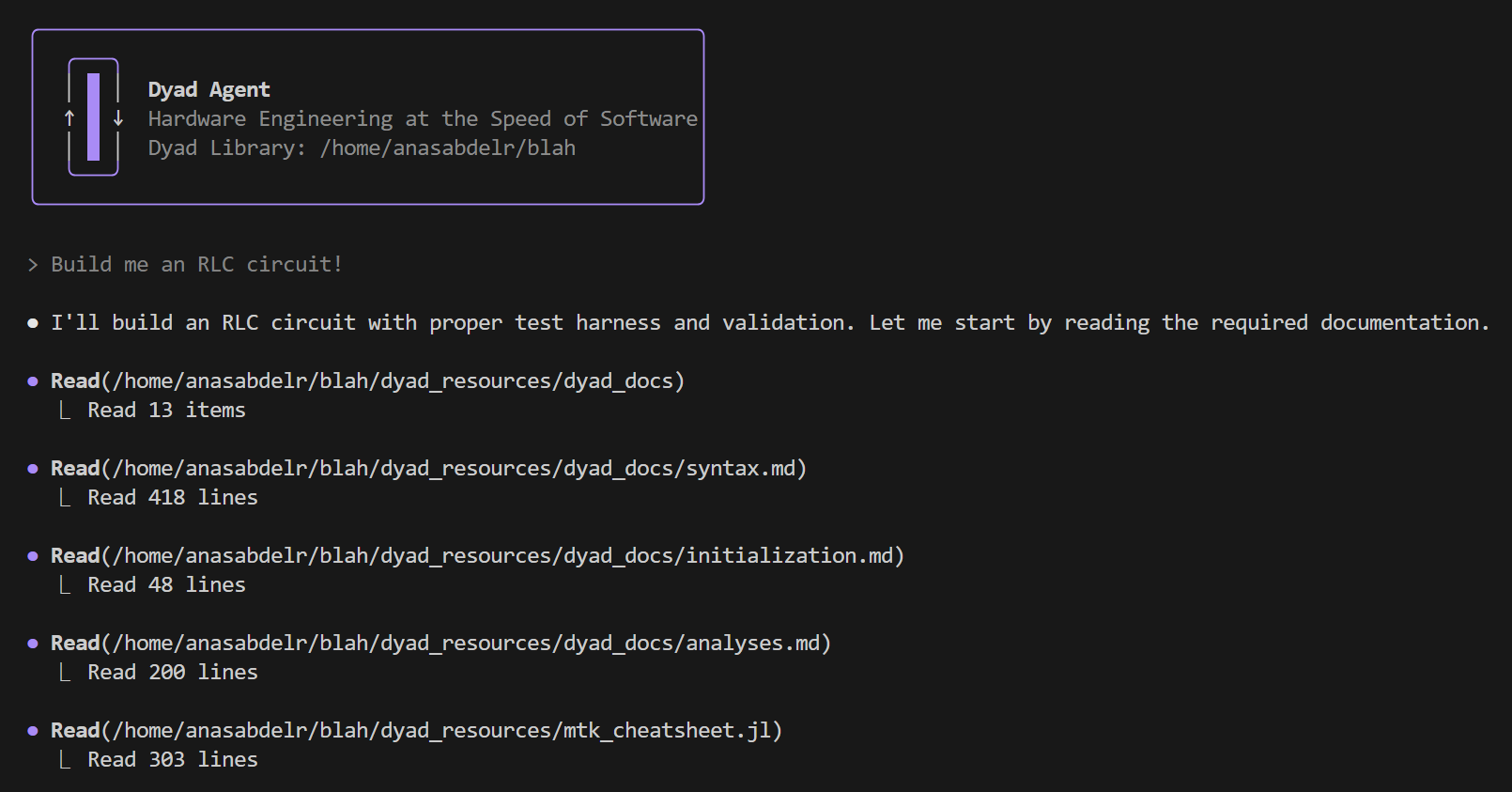Viewport: 1512px width, 792px height.
Task: Click the purple bullet beside syntax.md read
Action: pyautogui.click(x=33, y=469)
